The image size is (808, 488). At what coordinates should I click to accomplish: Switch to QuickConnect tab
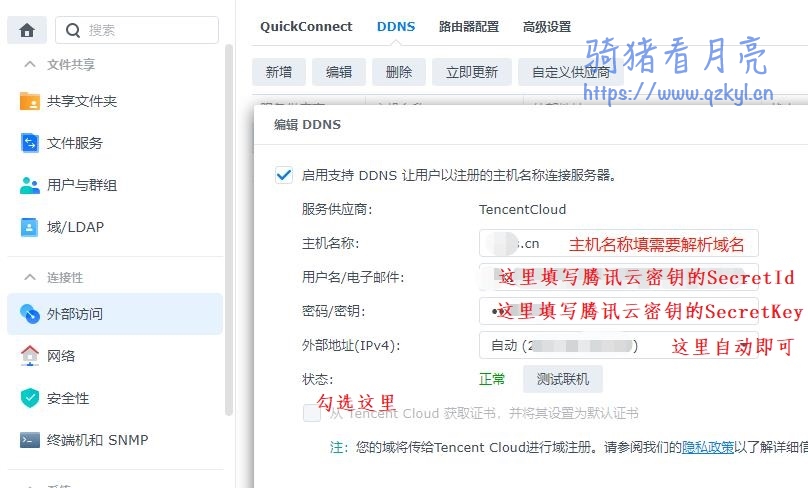[x=306, y=27]
